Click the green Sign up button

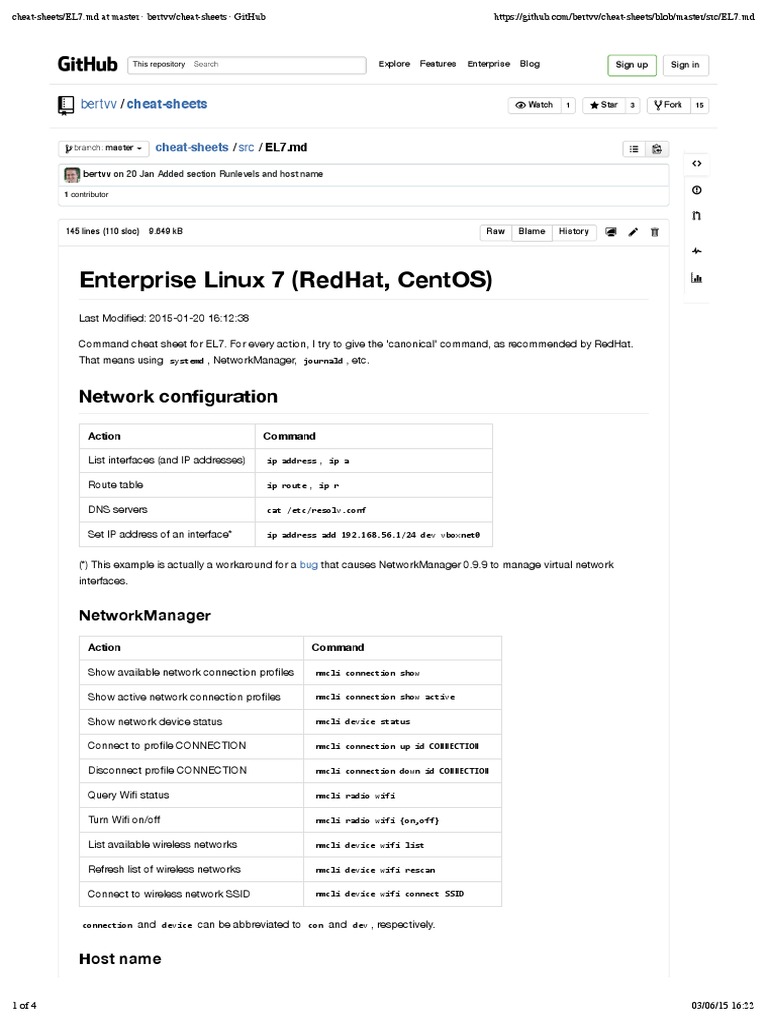pos(631,65)
